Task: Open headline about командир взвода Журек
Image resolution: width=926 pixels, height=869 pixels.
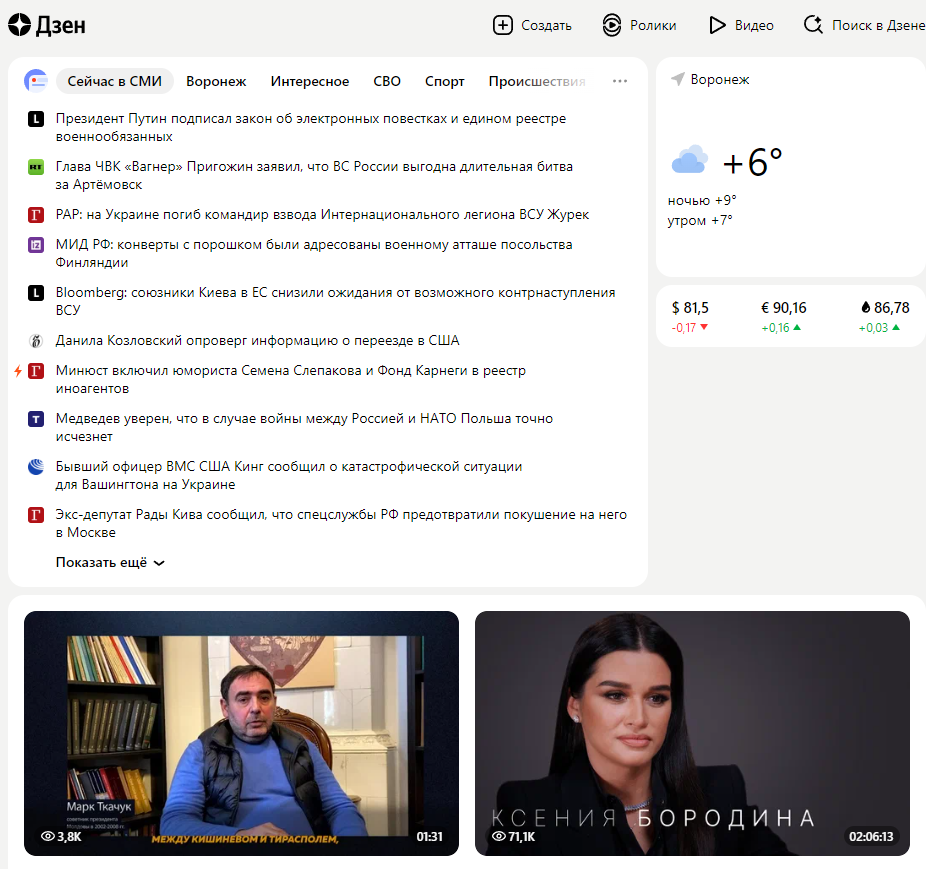Action: pos(322,214)
